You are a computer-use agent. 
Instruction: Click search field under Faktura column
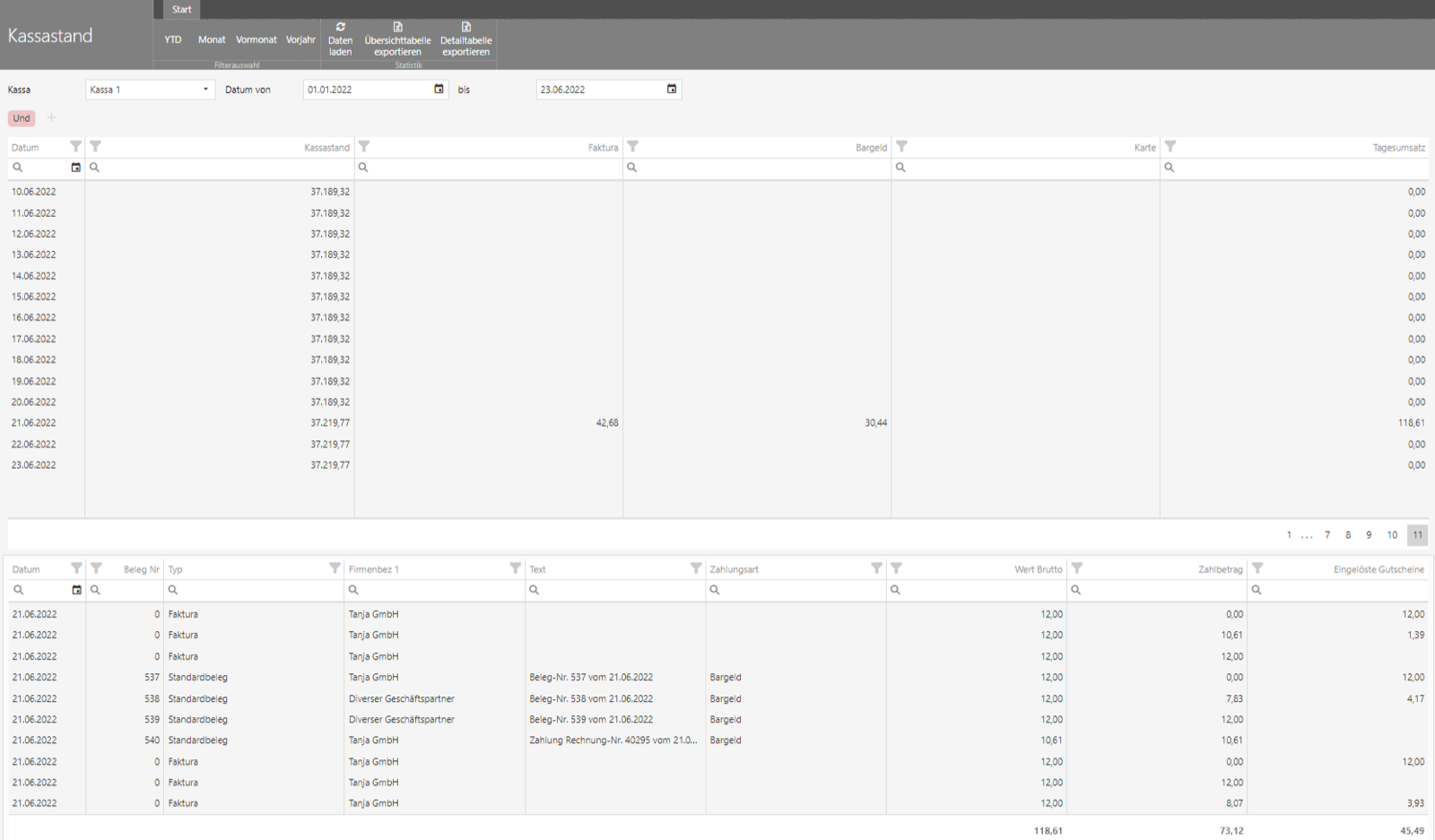pyautogui.click(x=489, y=168)
